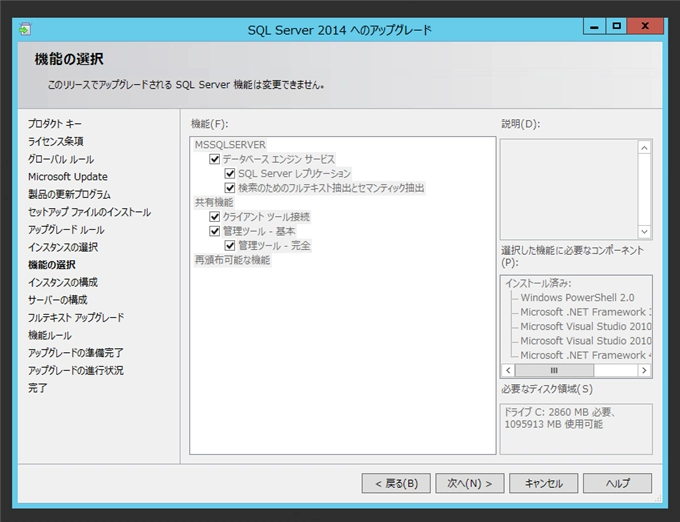Select MSSQLSERVER node in feature tree
Viewport: 680px width, 522px height.
pos(230,144)
